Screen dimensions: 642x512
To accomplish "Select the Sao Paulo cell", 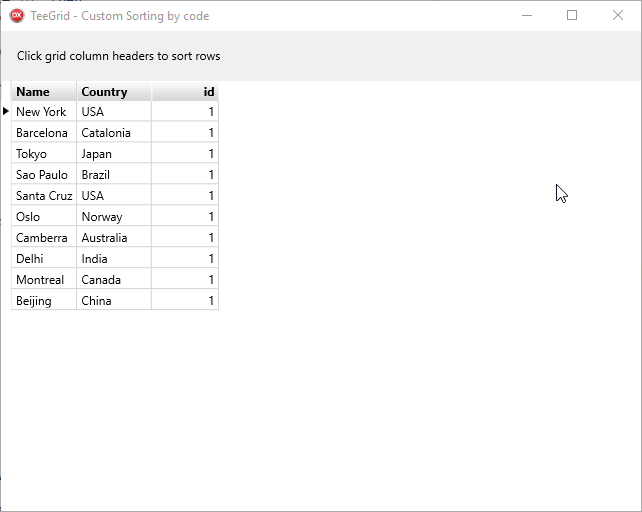I will tap(44, 174).
